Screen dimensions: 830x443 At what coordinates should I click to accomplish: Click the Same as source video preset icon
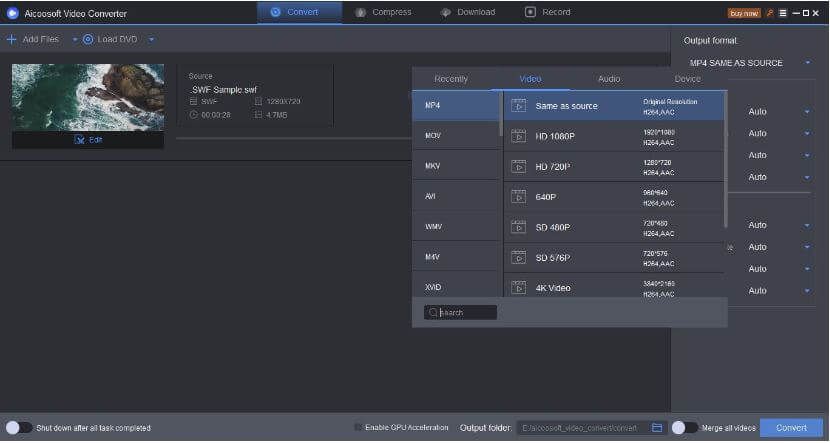[519, 106]
